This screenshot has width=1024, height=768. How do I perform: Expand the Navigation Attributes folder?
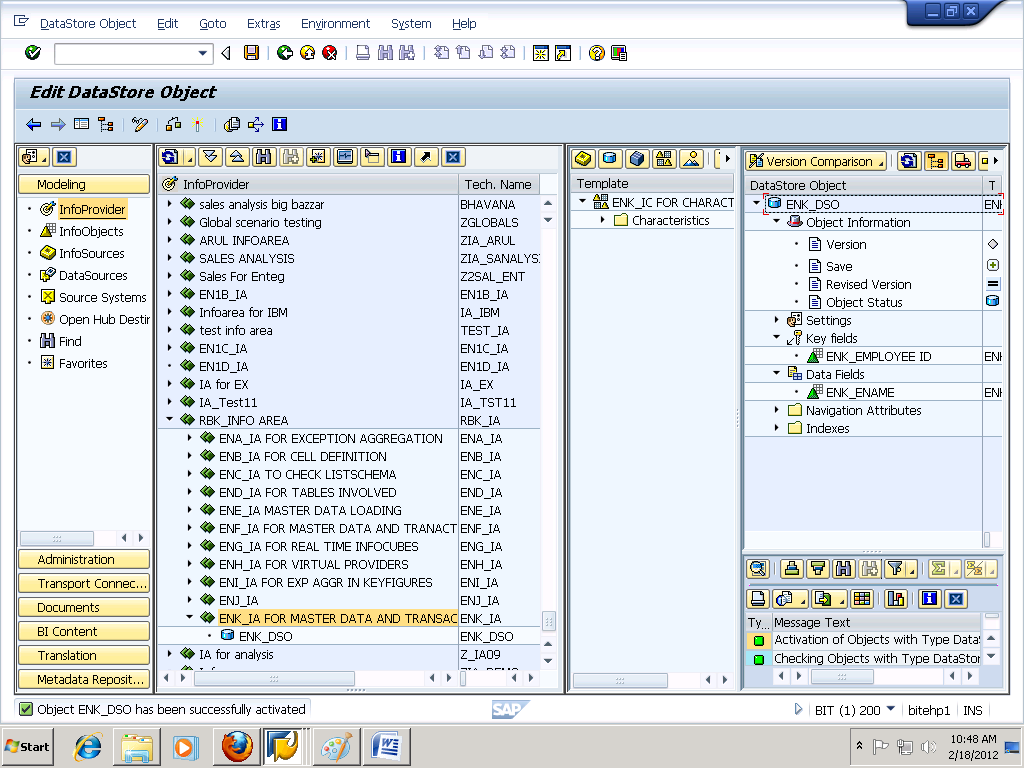pyautogui.click(x=776, y=410)
